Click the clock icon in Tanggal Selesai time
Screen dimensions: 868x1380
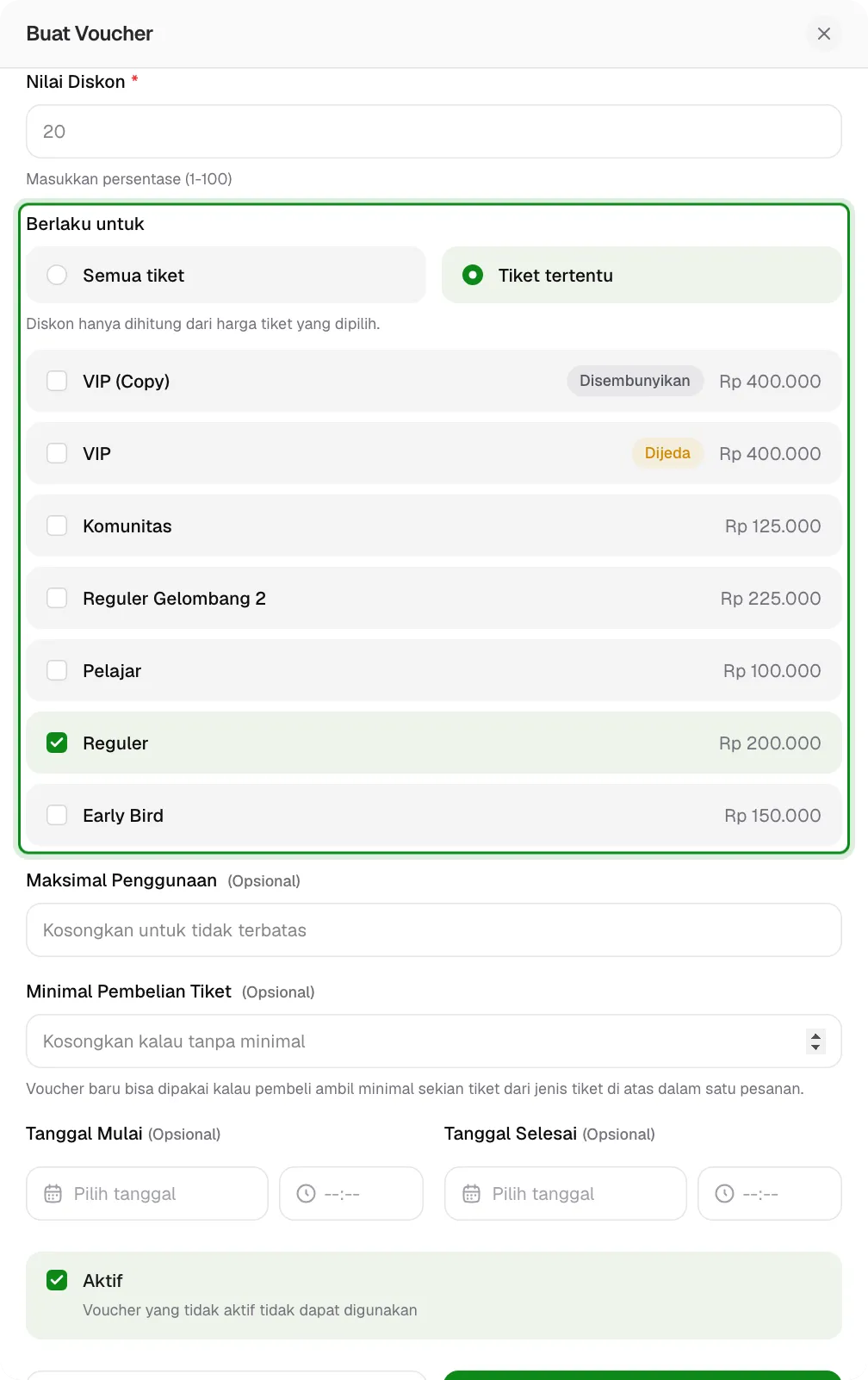click(x=725, y=1194)
